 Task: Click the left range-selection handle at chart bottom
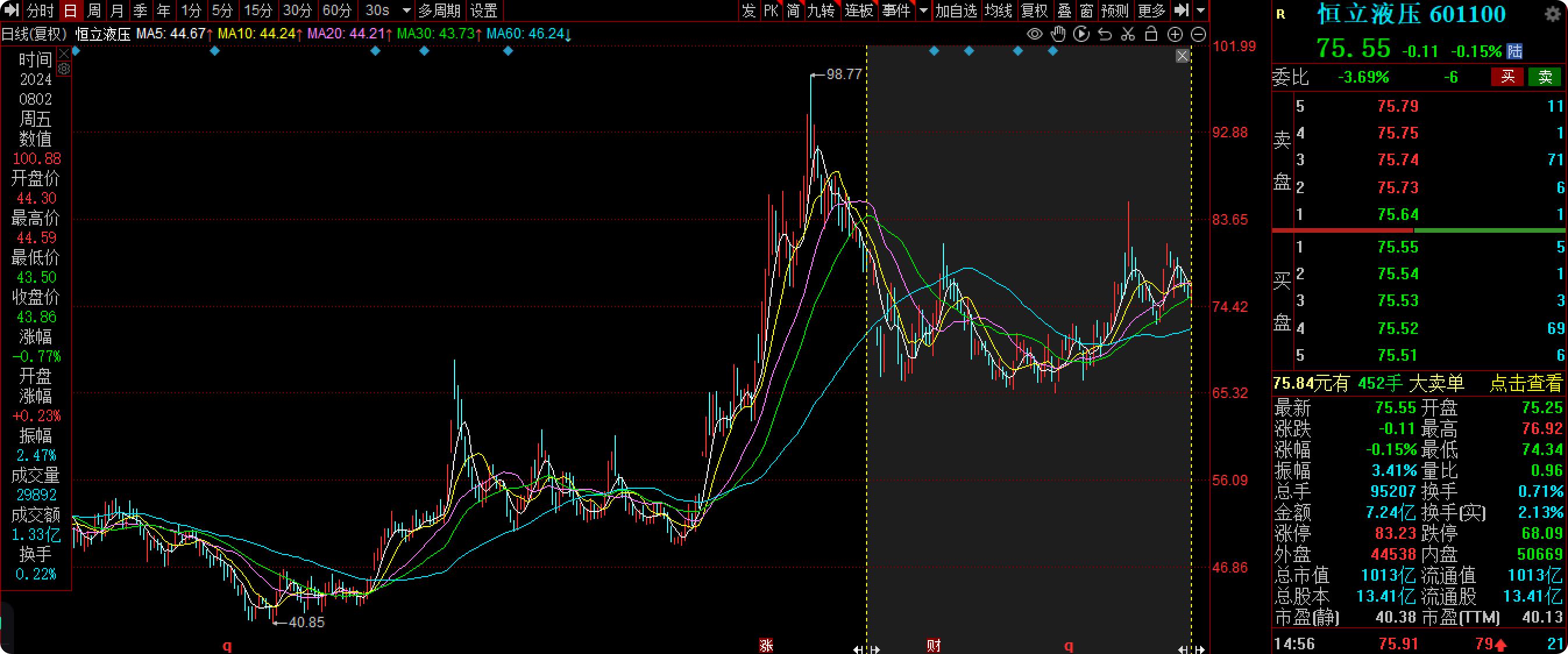pos(866,649)
